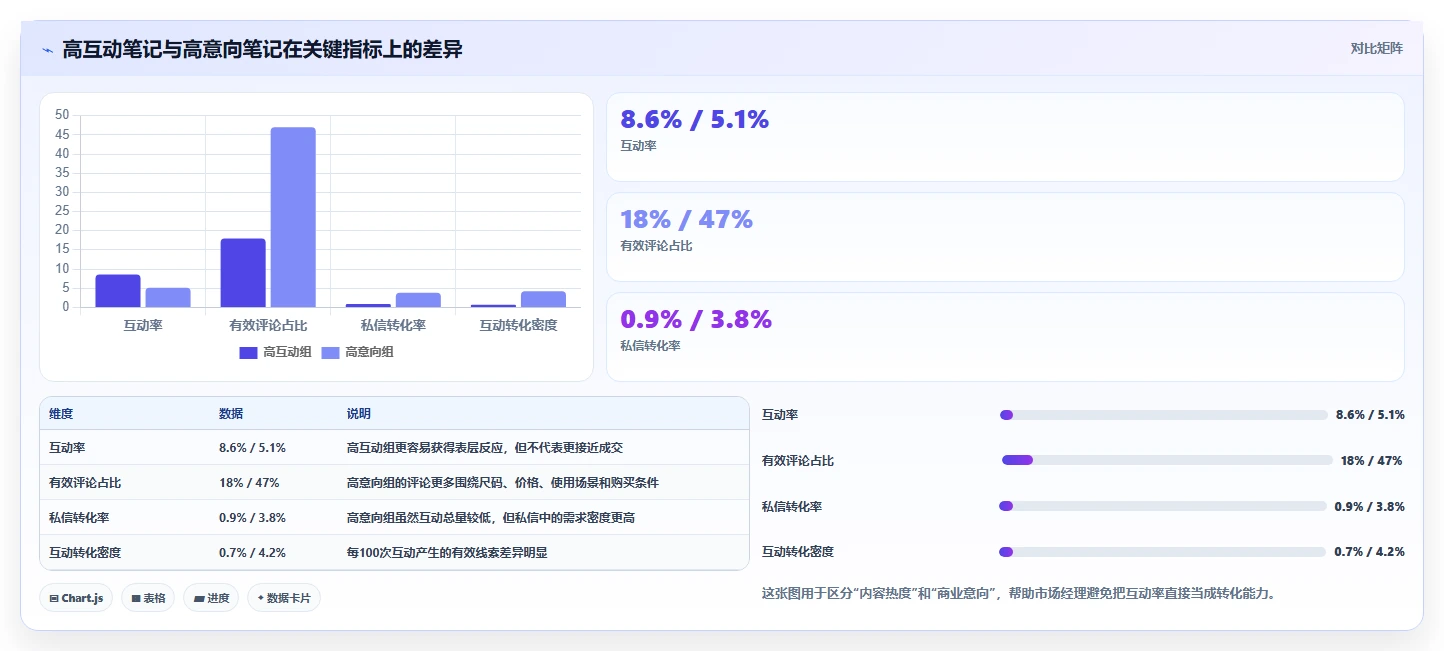Click the 进度 tag chip

coord(211,598)
